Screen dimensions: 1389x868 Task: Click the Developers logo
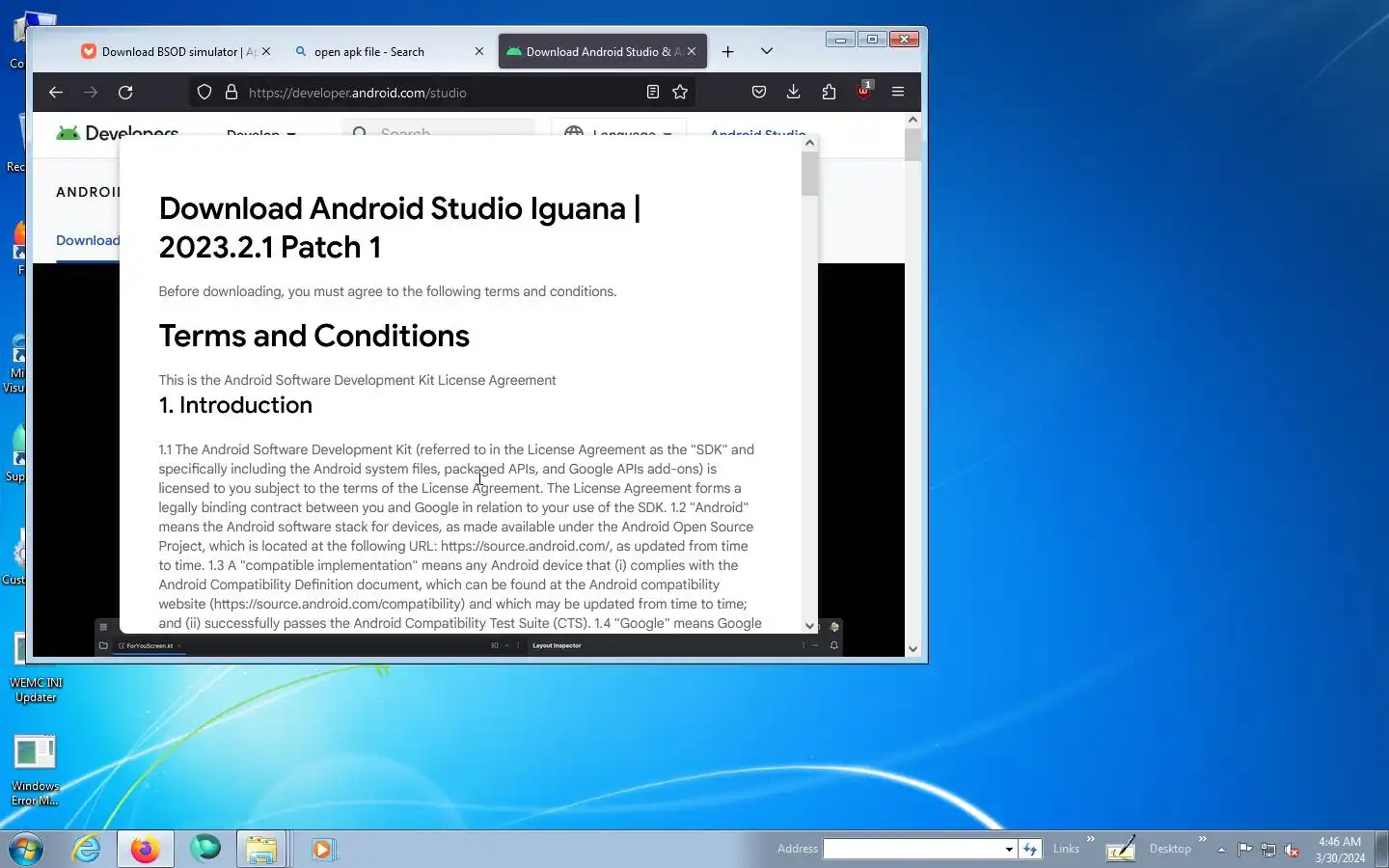(x=118, y=132)
